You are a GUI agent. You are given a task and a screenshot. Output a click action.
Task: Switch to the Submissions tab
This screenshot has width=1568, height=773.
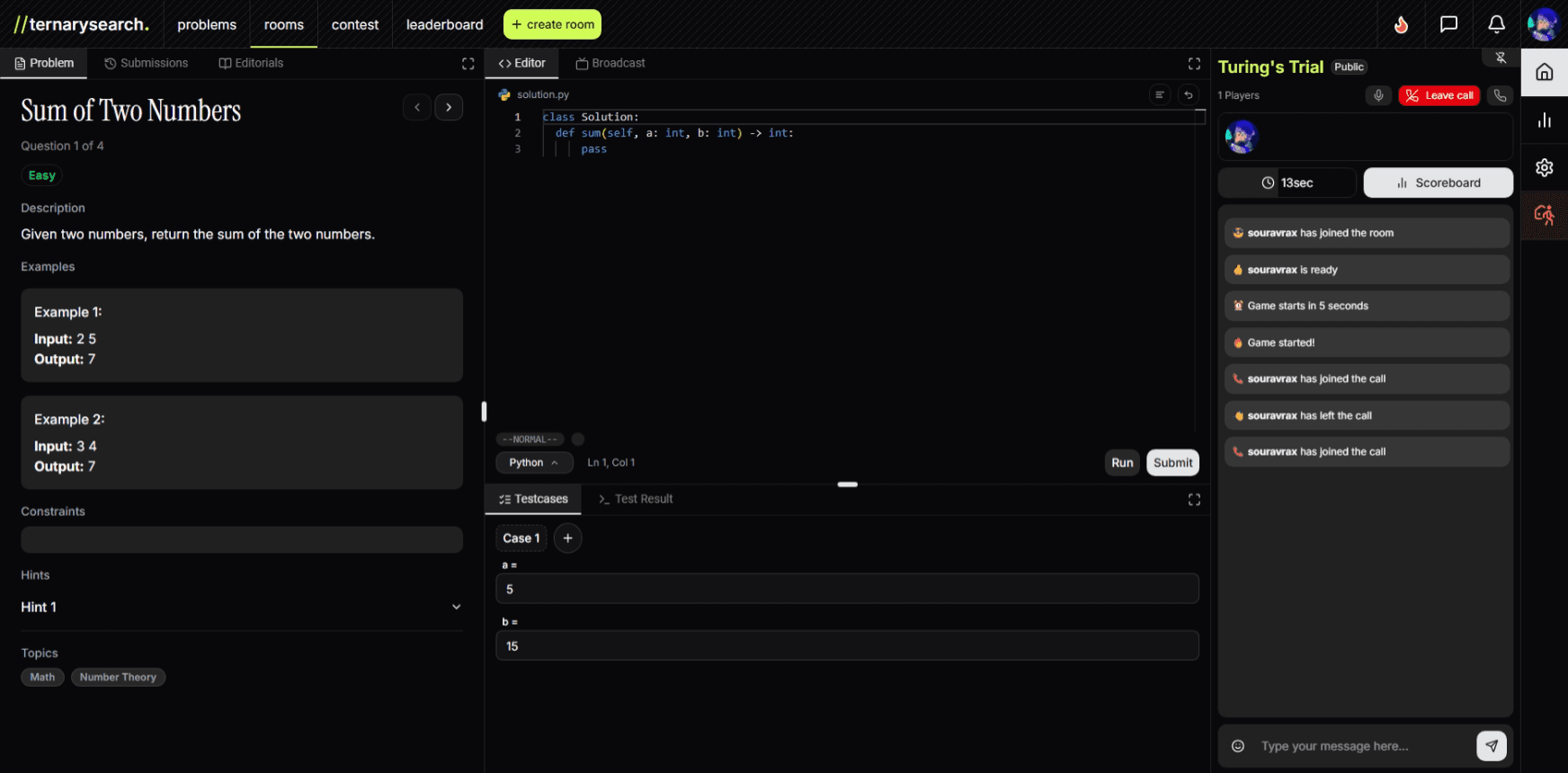coord(146,63)
